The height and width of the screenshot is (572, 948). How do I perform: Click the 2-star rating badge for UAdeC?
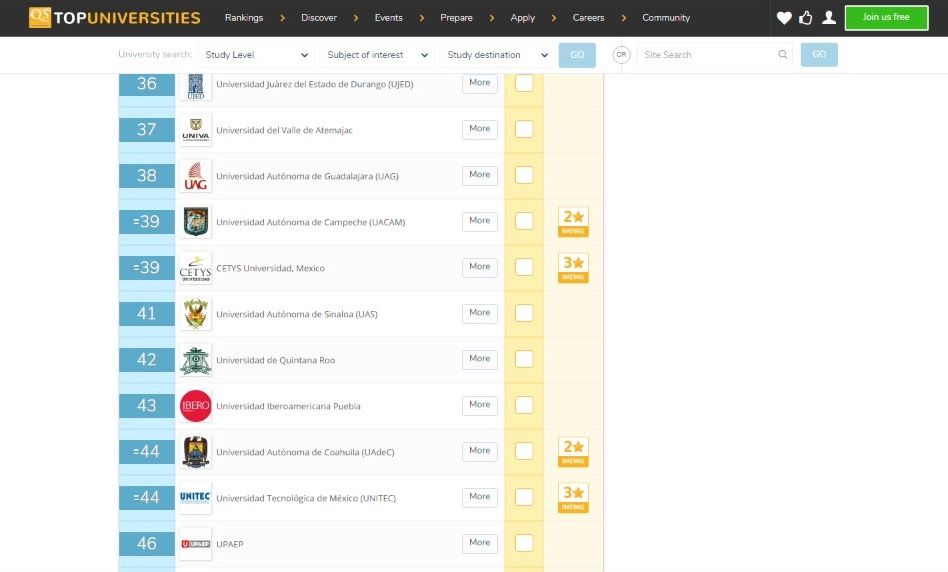pos(573,452)
